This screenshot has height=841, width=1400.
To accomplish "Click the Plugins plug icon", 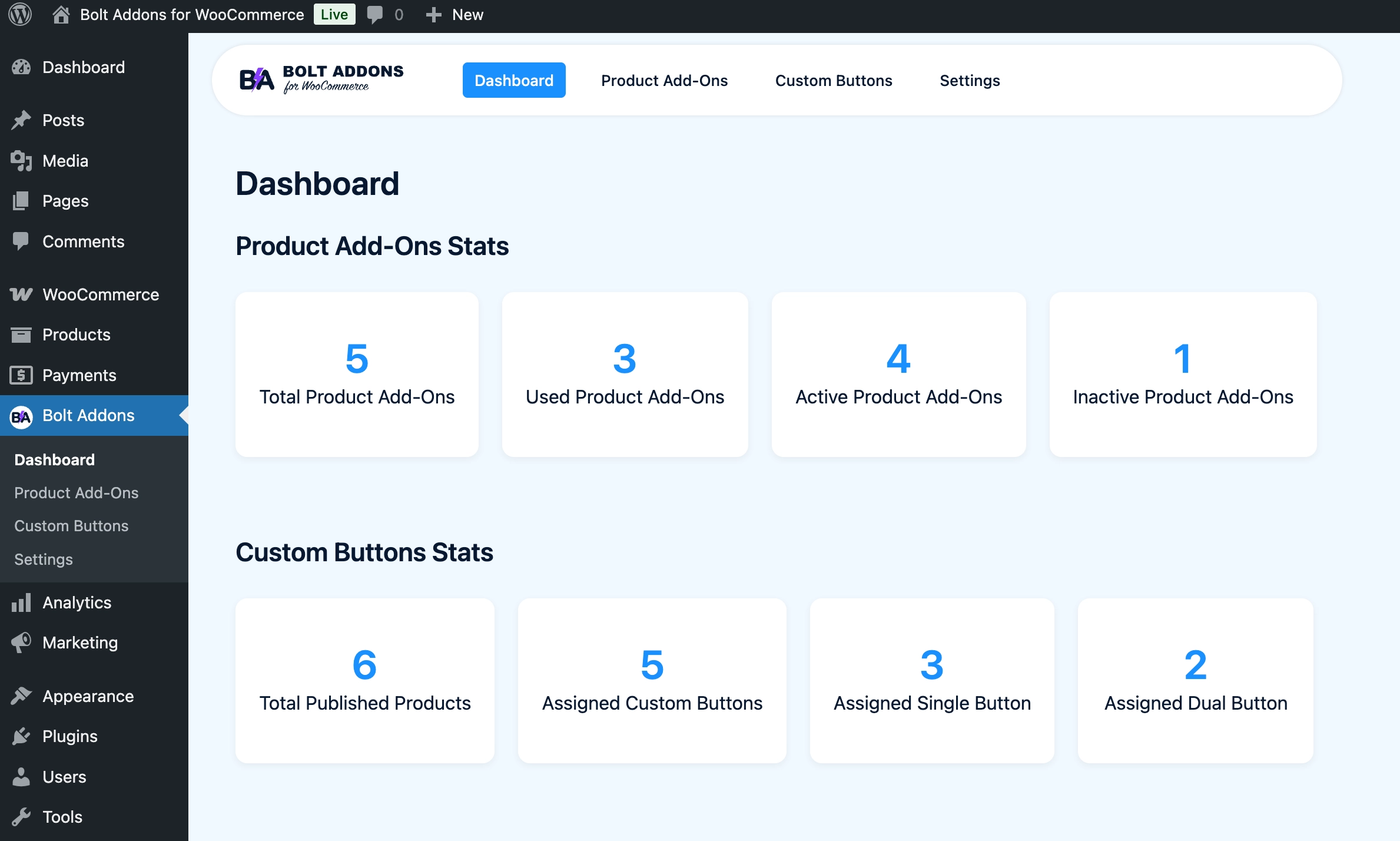I will (21, 736).
